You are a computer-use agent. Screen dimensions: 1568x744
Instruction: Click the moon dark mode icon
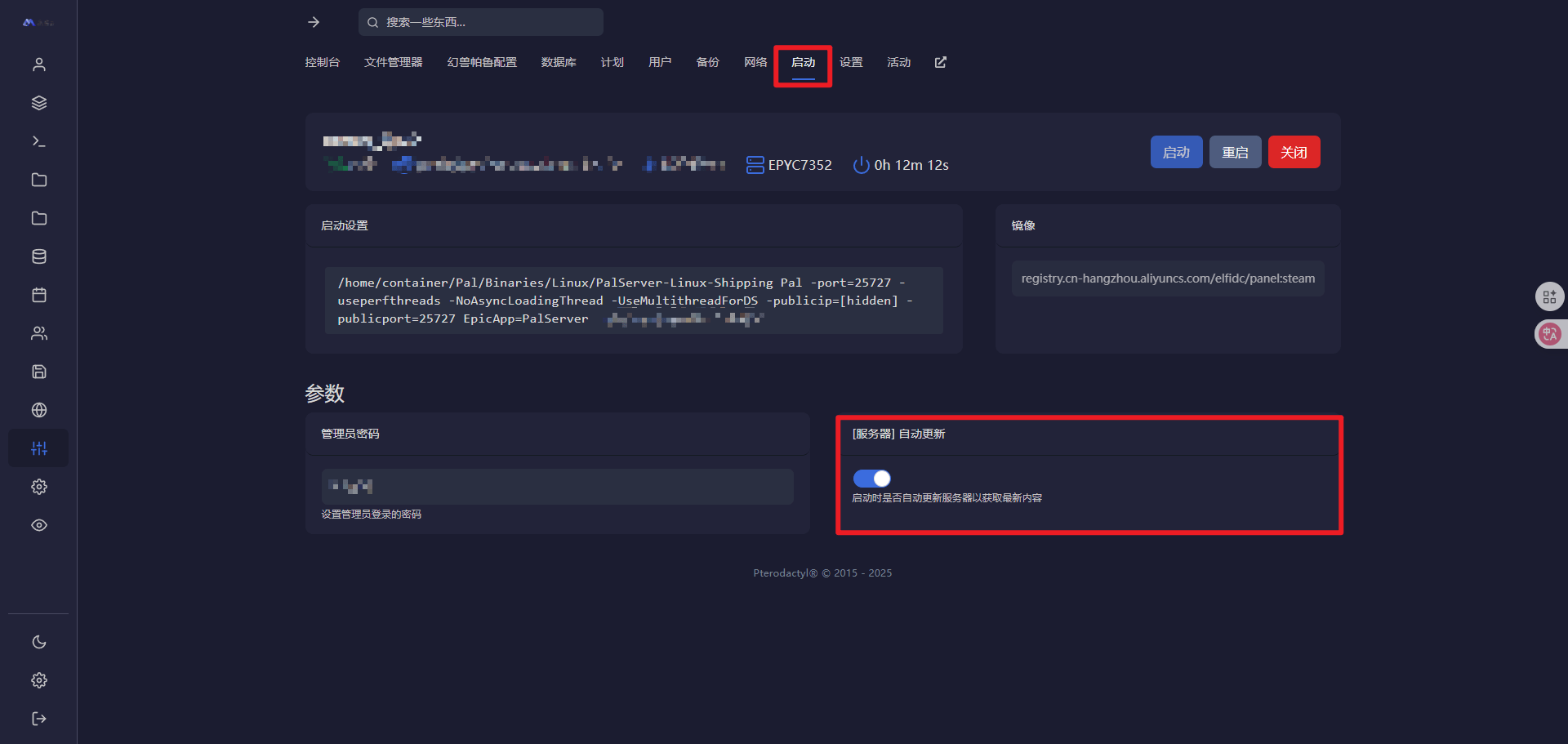pos(38,642)
